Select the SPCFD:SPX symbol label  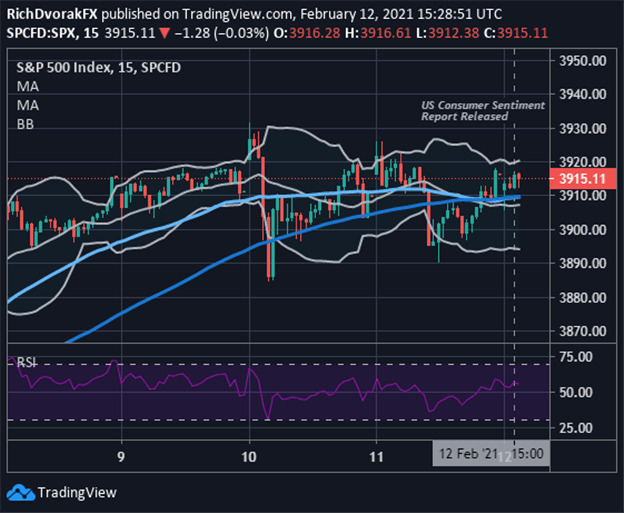(x=41, y=33)
